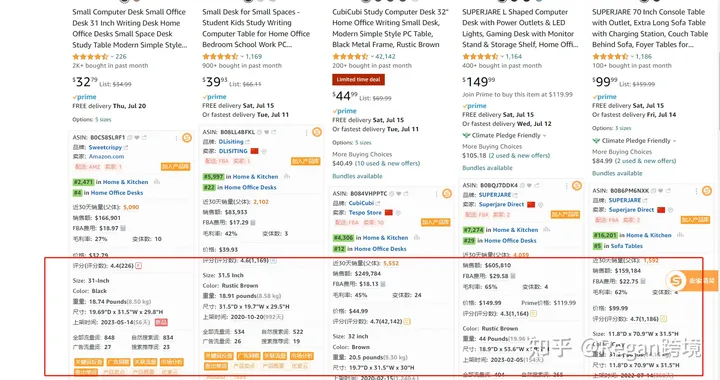Screen dimensions: 720x380
Task: Add Sweetcrispy desk via orange 加入产品库 button
Action: point(175,167)
